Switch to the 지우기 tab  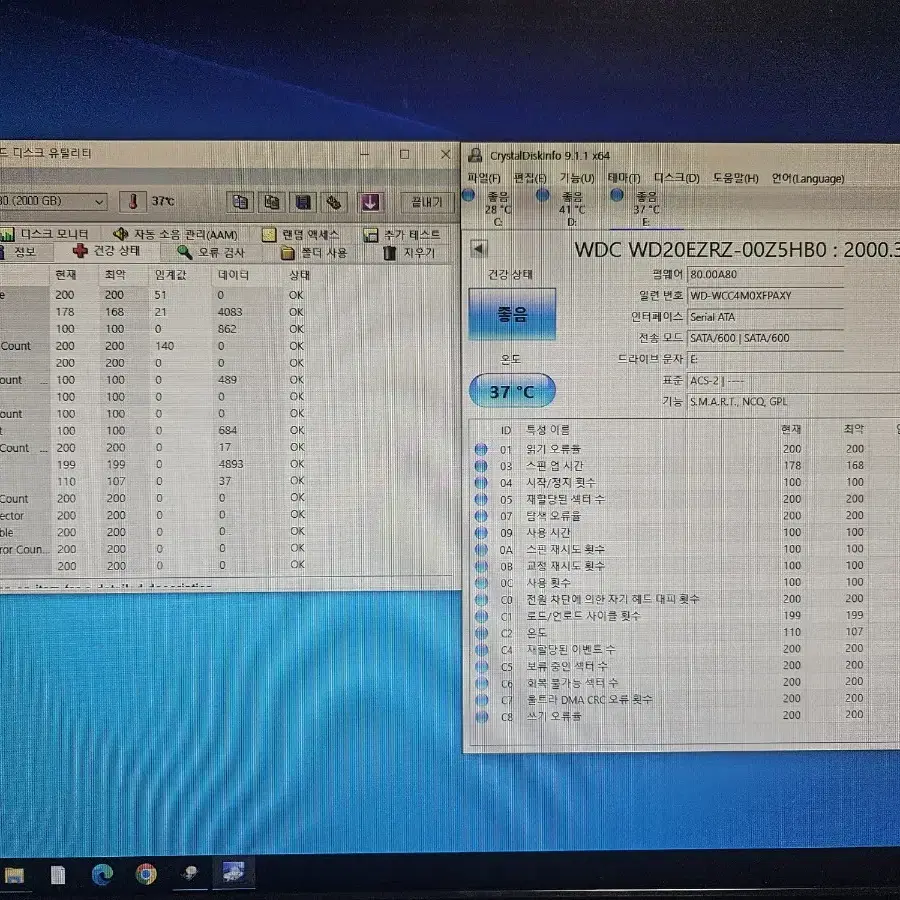(409, 253)
